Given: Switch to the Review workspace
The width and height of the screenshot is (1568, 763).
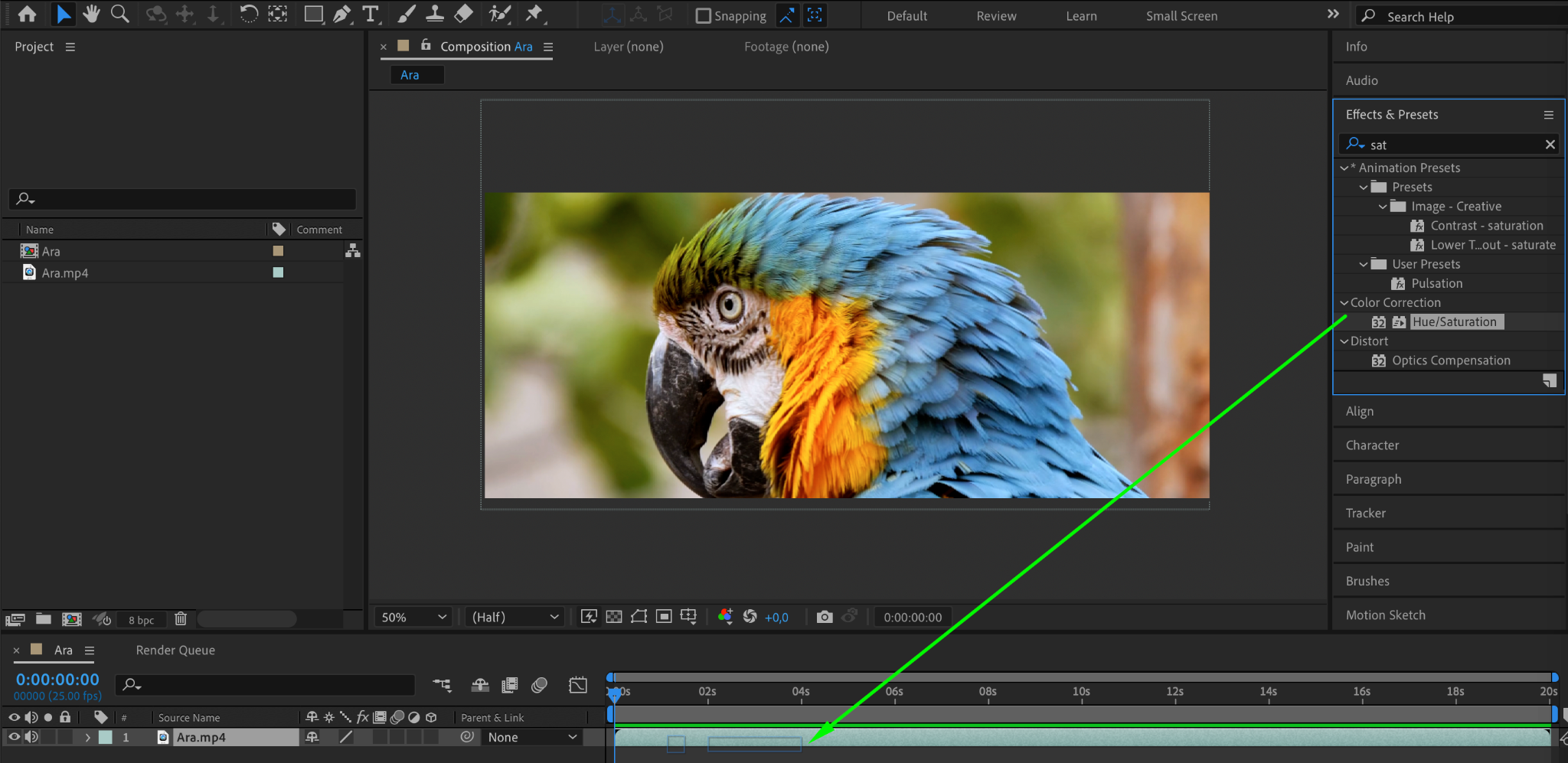Looking at the screenshot, I should [x=996, y=16].
